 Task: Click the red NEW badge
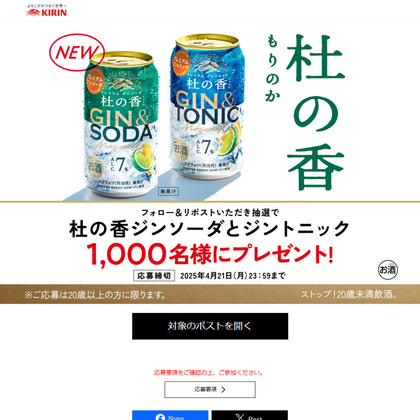pyautogui.click(x=77, y=52)
